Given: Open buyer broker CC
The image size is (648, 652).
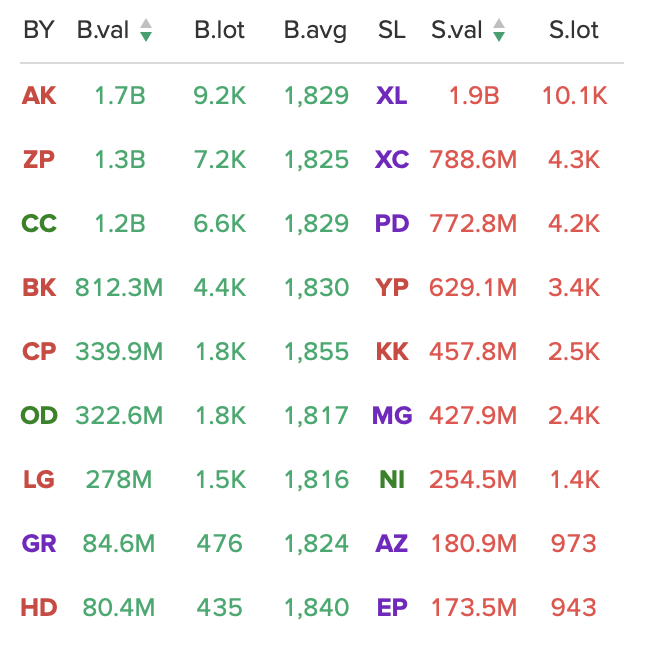Looking at the screenshot, I should [x=39, y=224].
